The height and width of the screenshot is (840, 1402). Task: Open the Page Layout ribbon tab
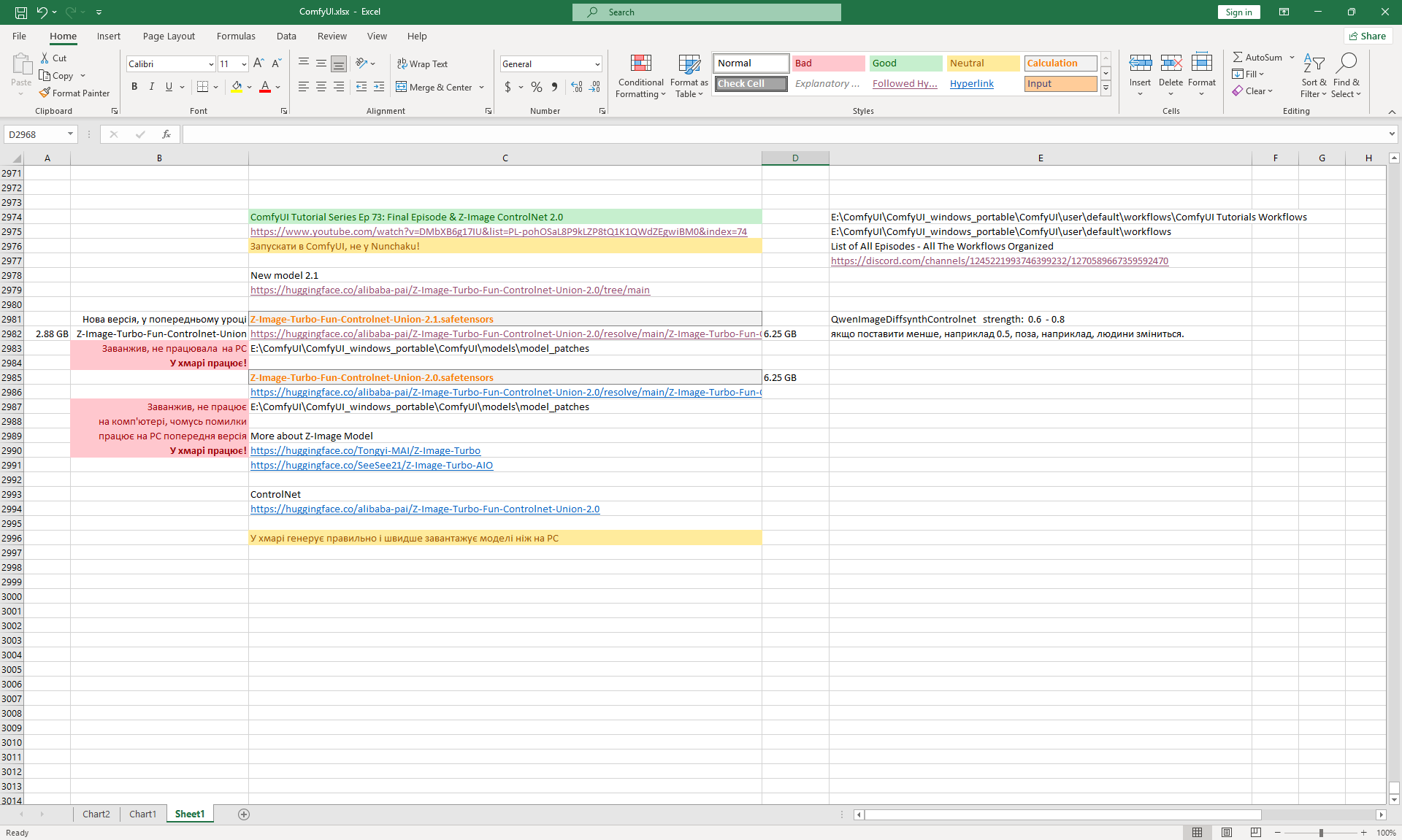pyautogui.click(x=169, y=36)
